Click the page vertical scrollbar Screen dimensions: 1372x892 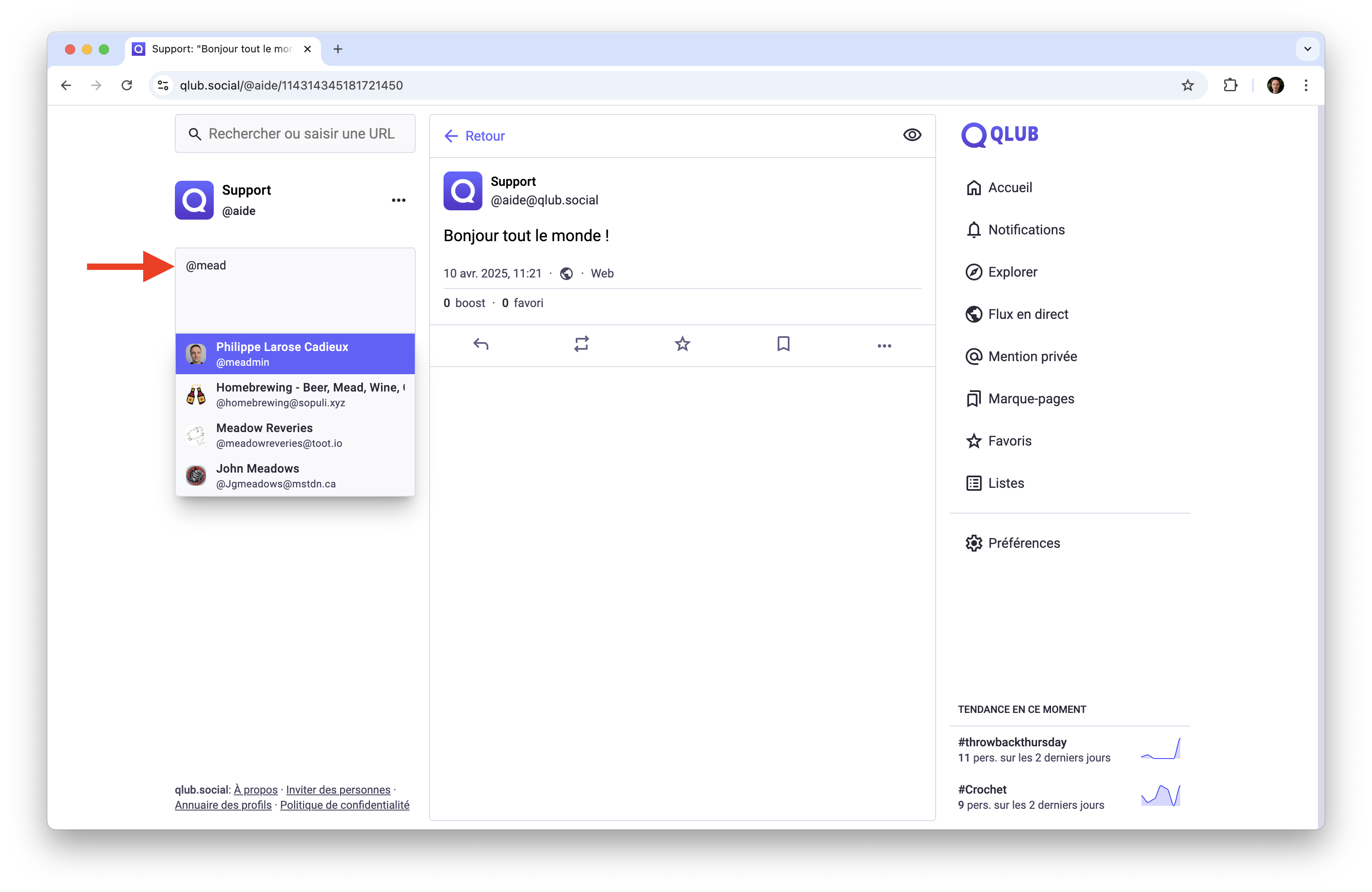[x=1321, y=467]
